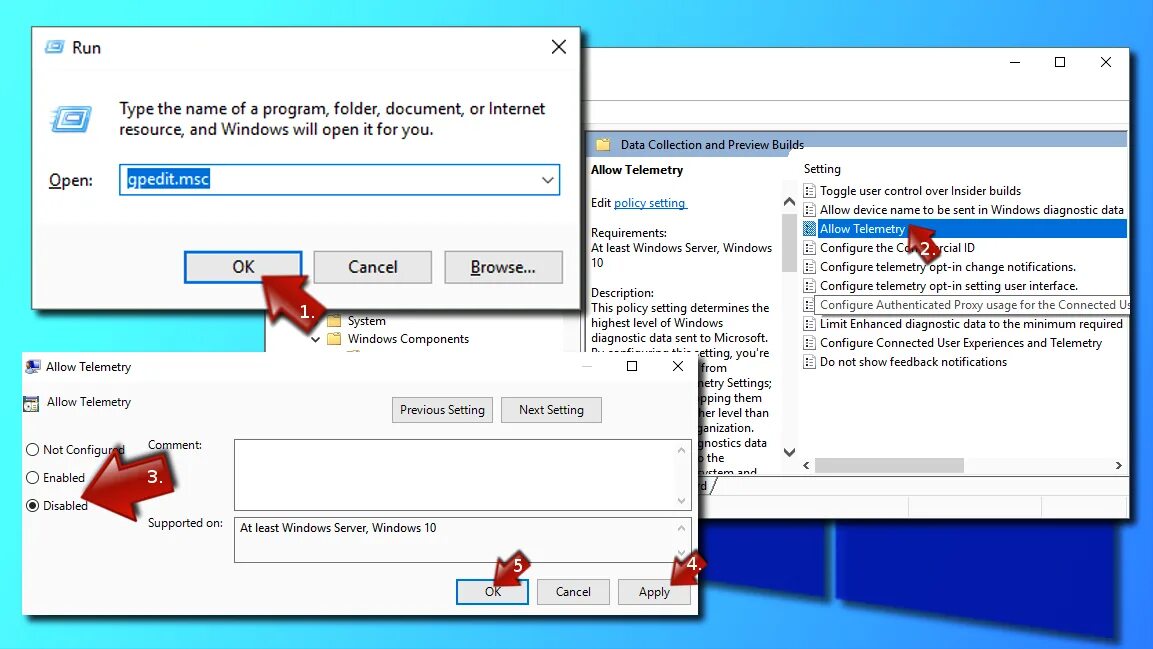Click OK in the Run dialog
This screenshot has width=1153, height=649.
click(243, 267)
